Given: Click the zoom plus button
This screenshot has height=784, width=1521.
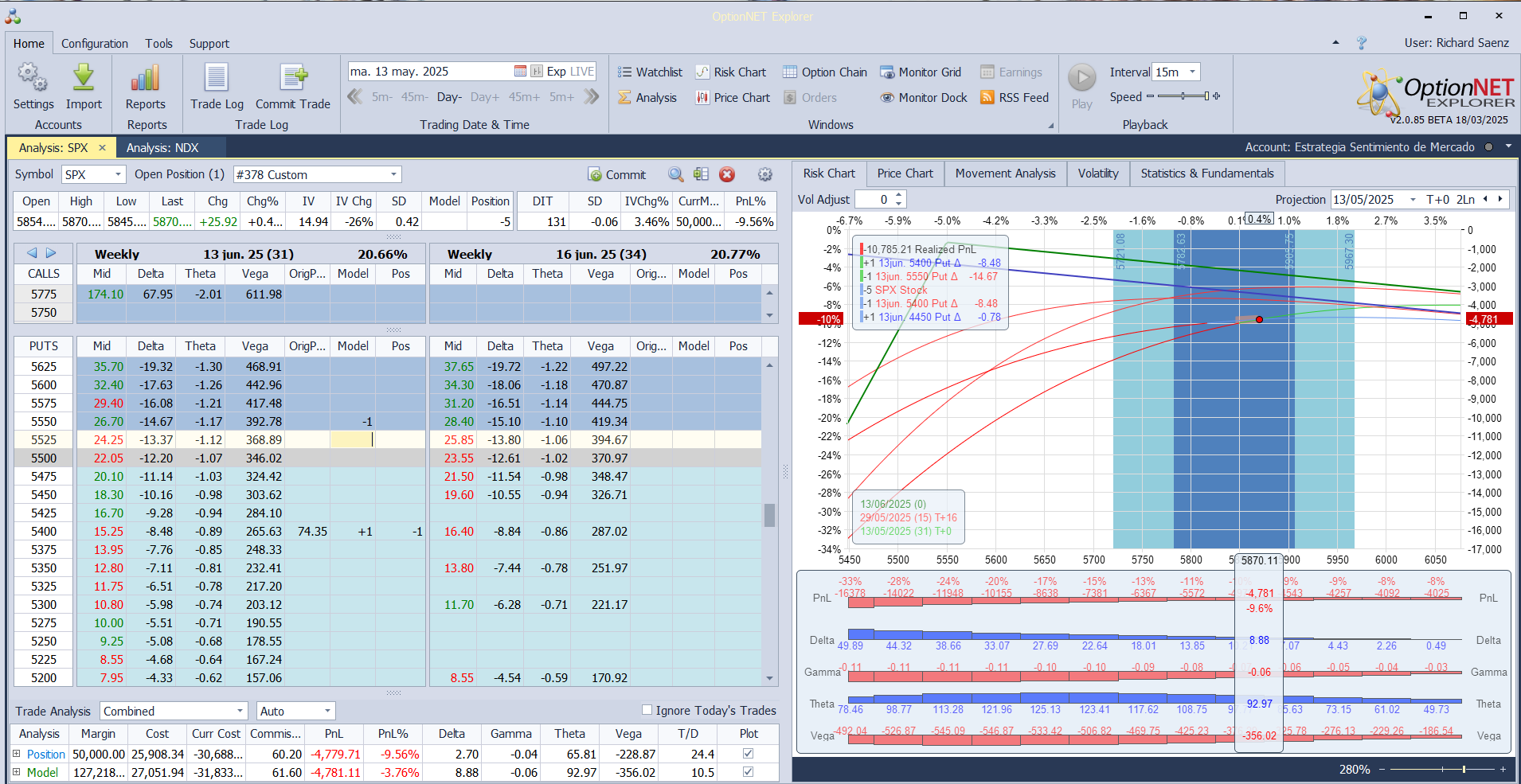Looking at the screenshot, I should click(x=1503, y=769).
